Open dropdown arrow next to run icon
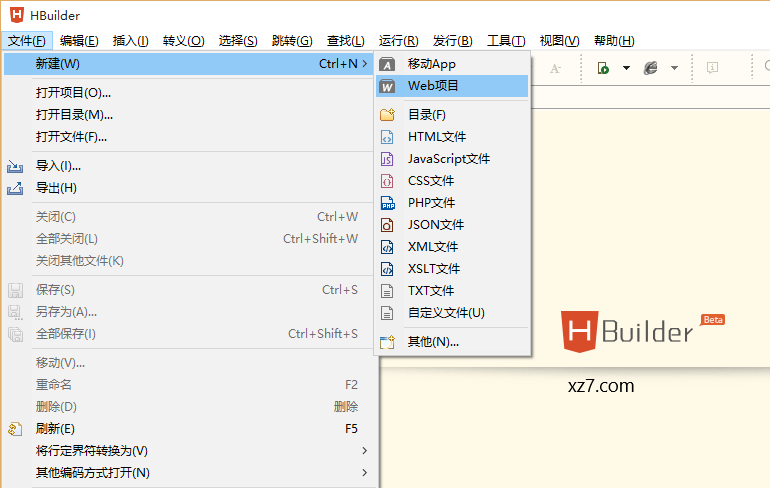Viewport: 770px width, 488px height. pyautogui.click(x=626, y=68)
